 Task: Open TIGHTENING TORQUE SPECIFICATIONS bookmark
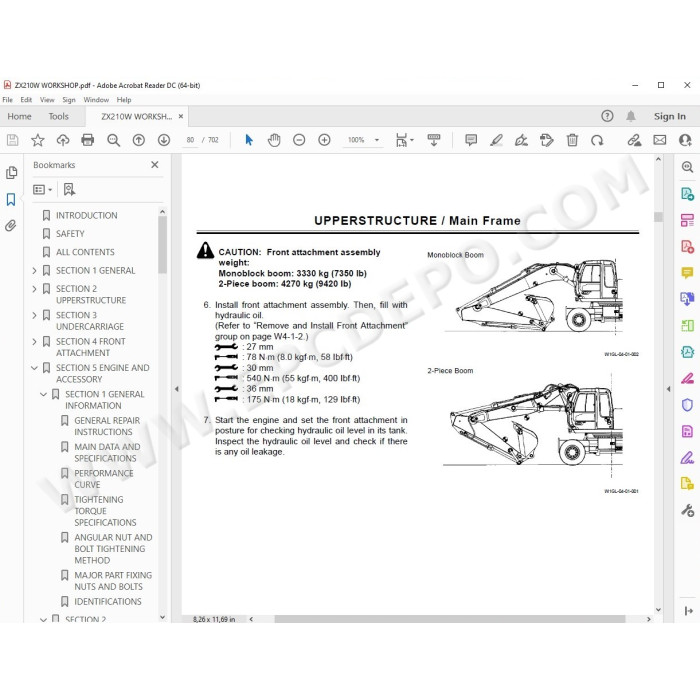pos(105,511)
